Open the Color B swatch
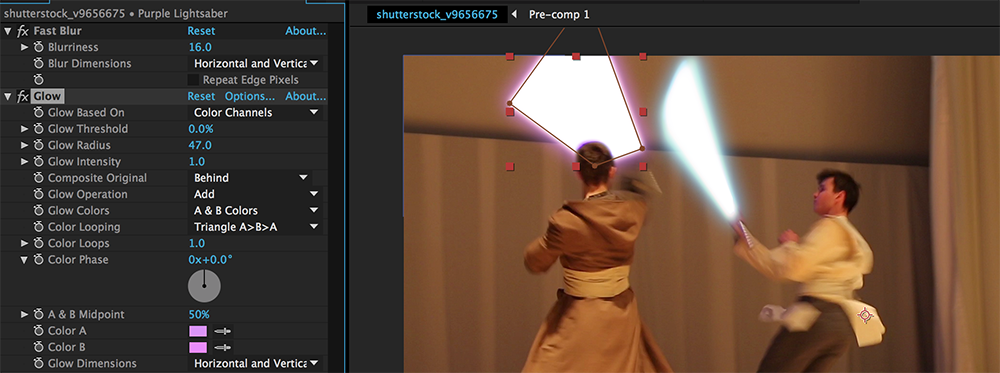The width and height of the screenshot is (1000, 373). [x=198, y=347]
